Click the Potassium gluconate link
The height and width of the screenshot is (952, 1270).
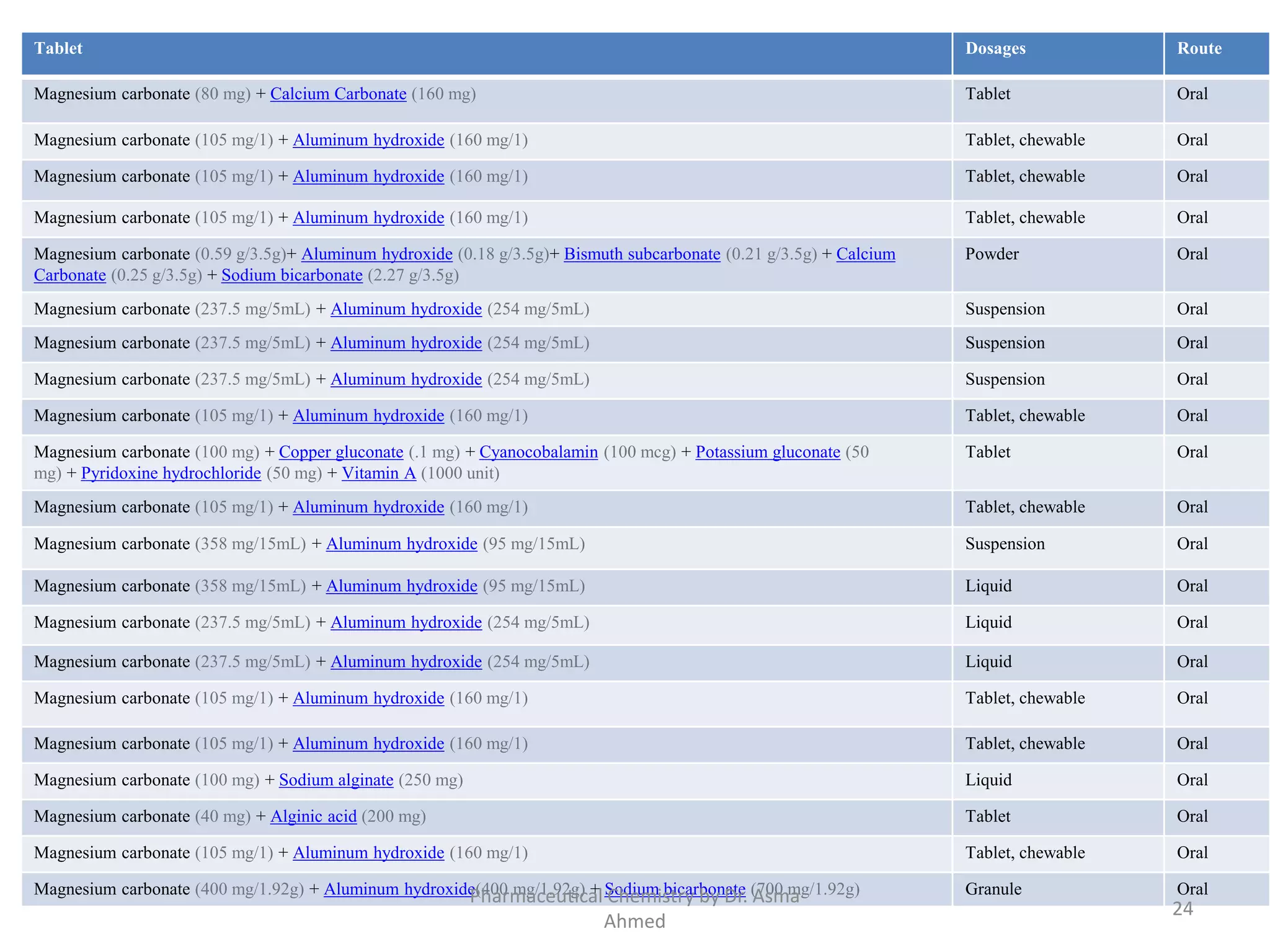click(x=768, y=452)
